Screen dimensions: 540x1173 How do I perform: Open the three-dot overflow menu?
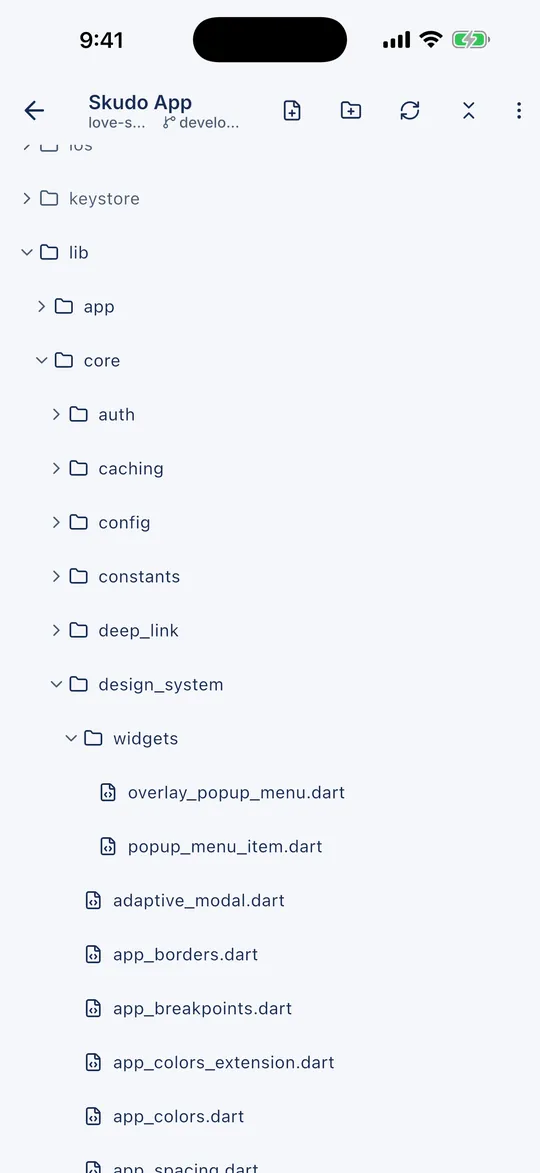point(518,111)
